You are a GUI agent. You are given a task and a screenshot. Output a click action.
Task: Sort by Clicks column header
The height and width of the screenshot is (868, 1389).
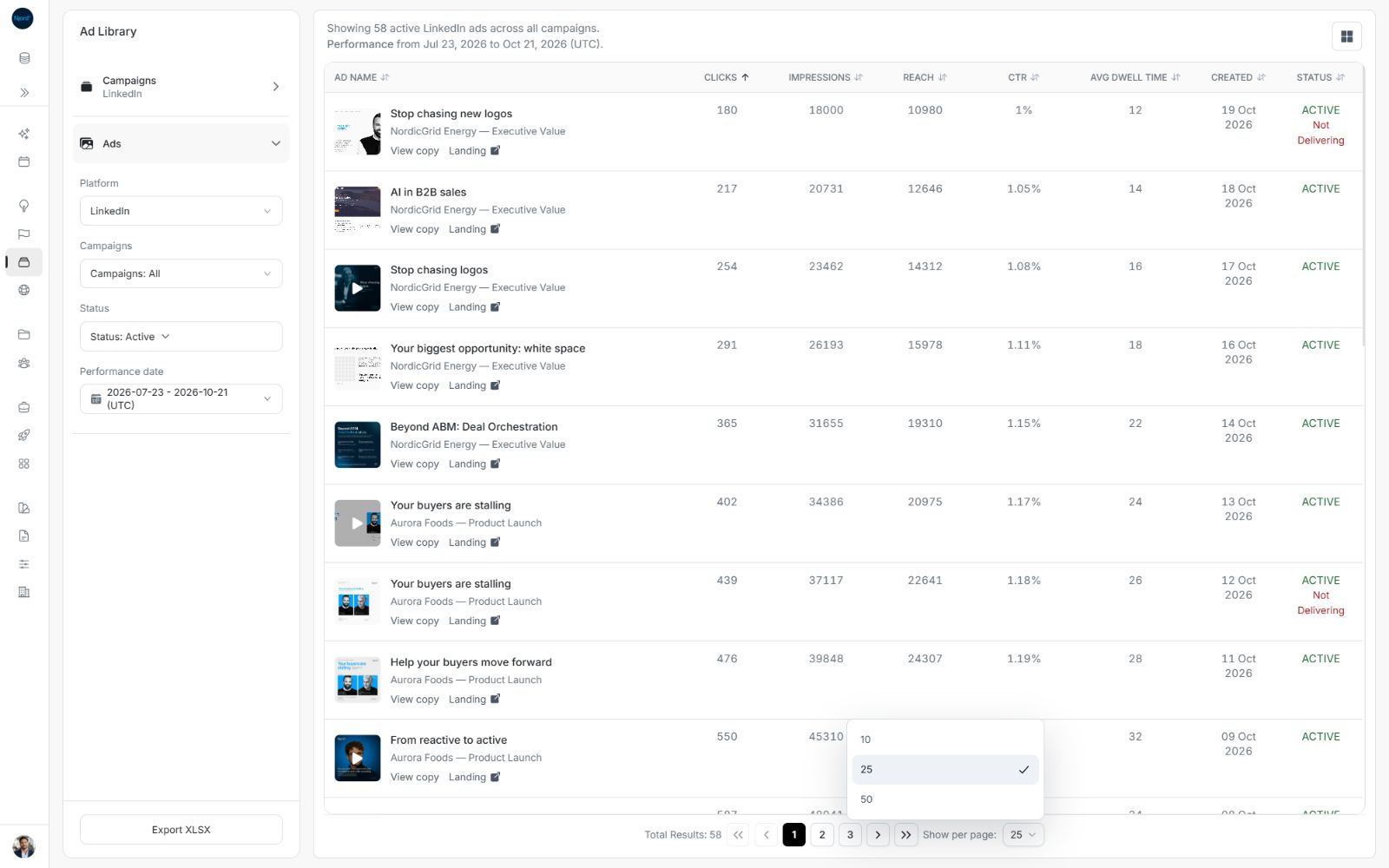pos(726,77)
